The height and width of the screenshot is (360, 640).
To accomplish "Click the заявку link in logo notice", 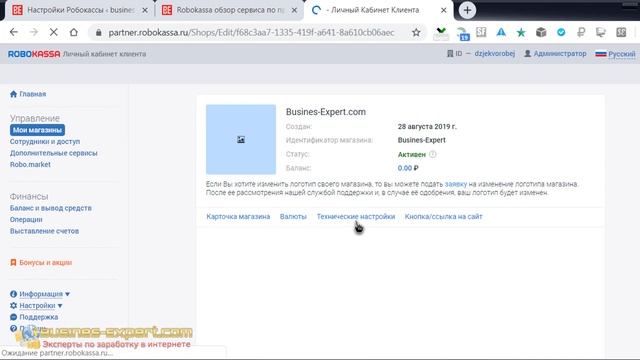I will [456, 184].
